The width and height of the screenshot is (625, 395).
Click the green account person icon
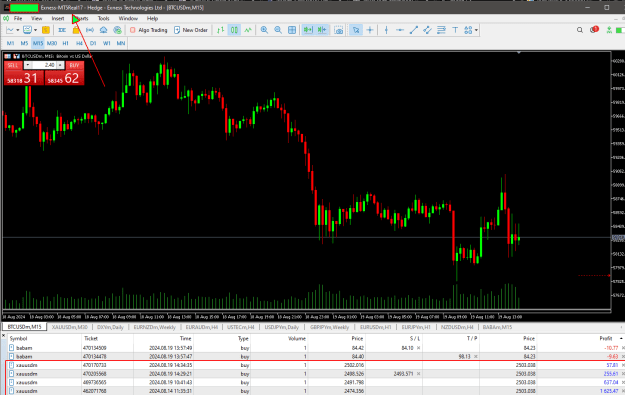point(609,30)
